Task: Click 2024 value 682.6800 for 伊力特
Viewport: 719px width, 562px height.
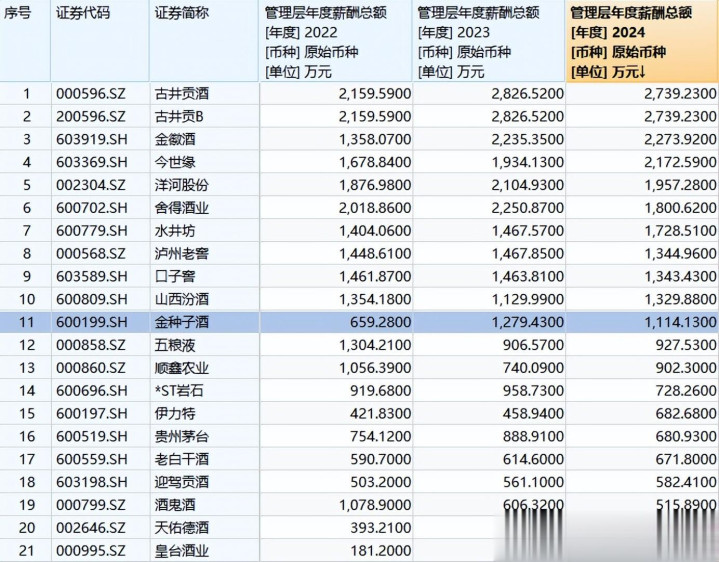Action: tap(686, 414)
